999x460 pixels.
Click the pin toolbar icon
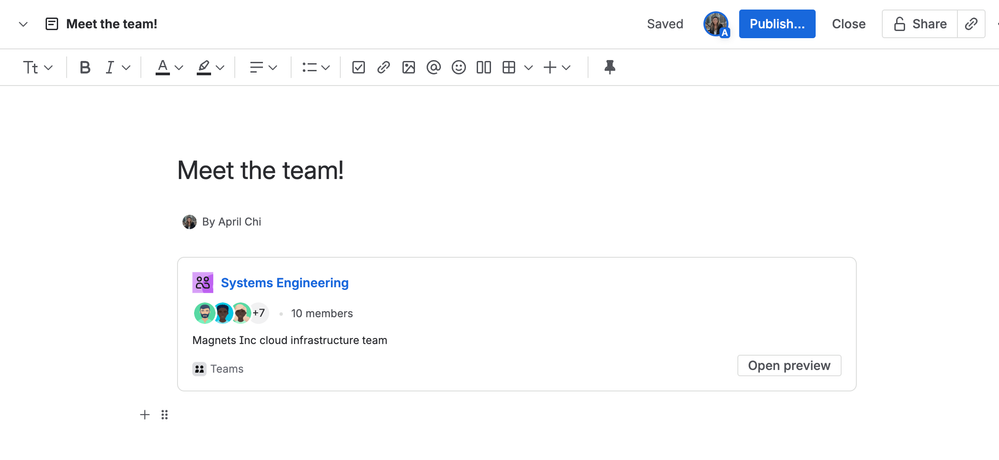[x=610, y=68]
